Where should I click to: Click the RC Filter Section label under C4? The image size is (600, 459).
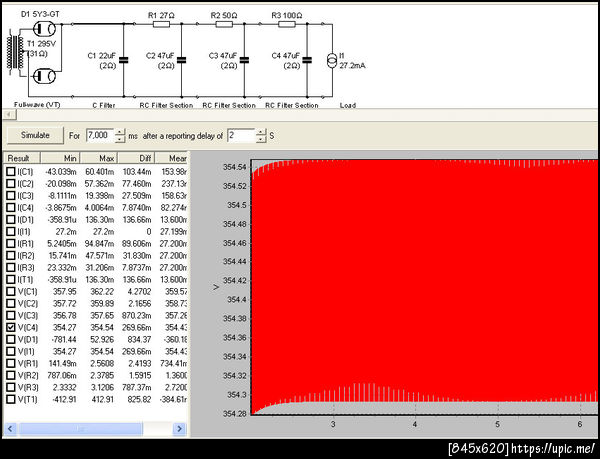292,105
